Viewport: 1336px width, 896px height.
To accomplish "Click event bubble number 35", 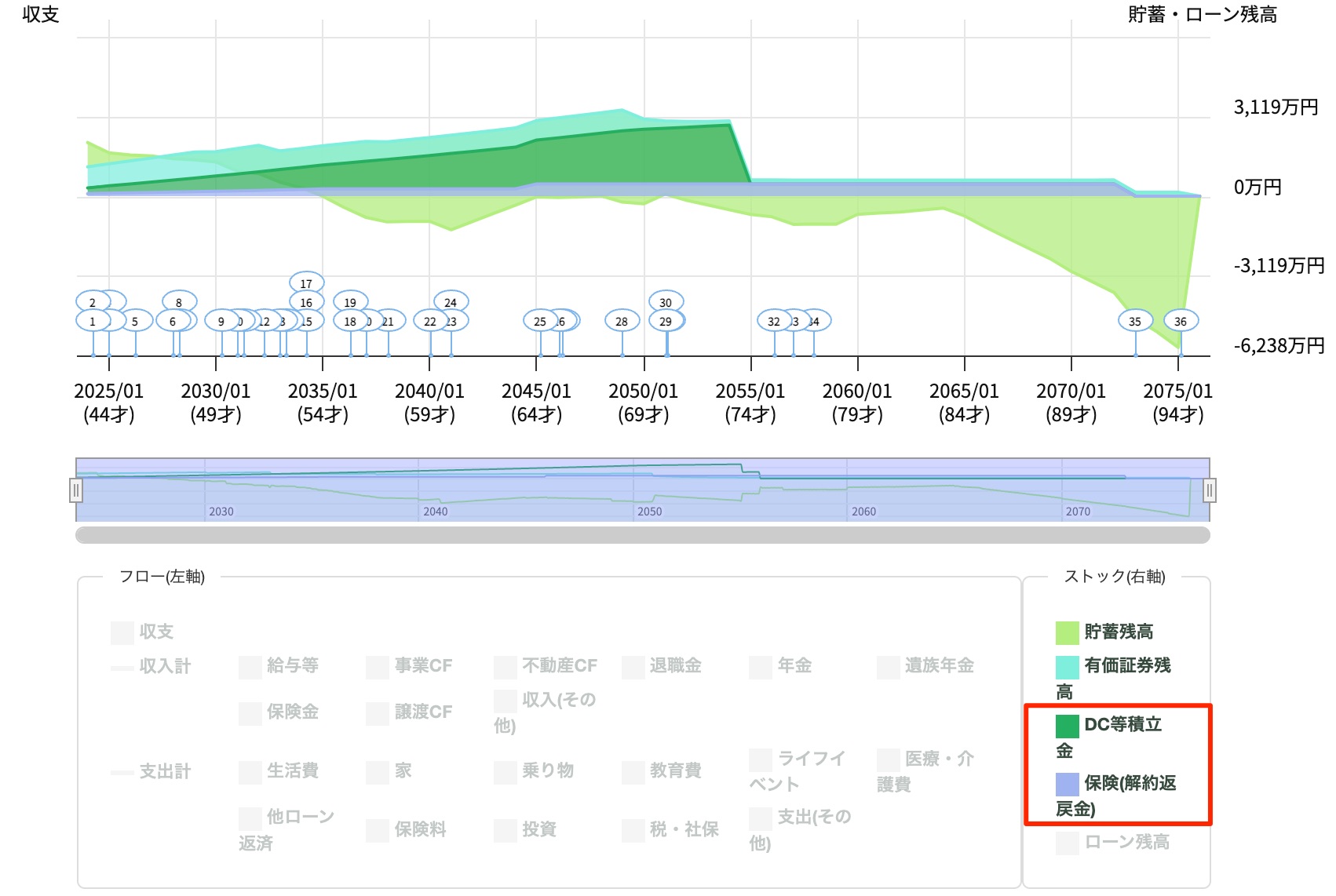I will (1135, 321).
